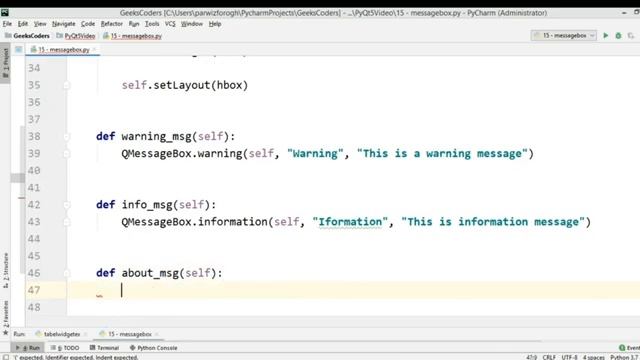Close the 15 - messagebox run tab
The image size is (640, 360).
tap(156, 334)
